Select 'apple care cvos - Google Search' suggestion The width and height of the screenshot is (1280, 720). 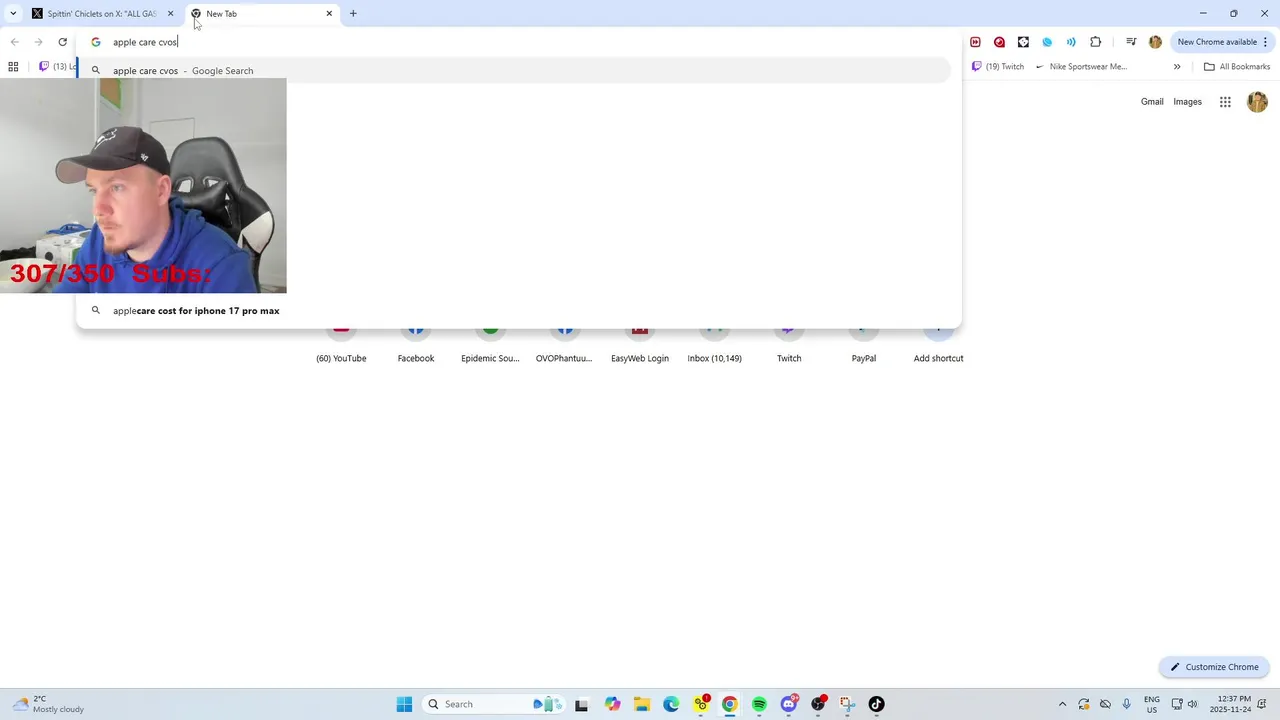[512, 71]
